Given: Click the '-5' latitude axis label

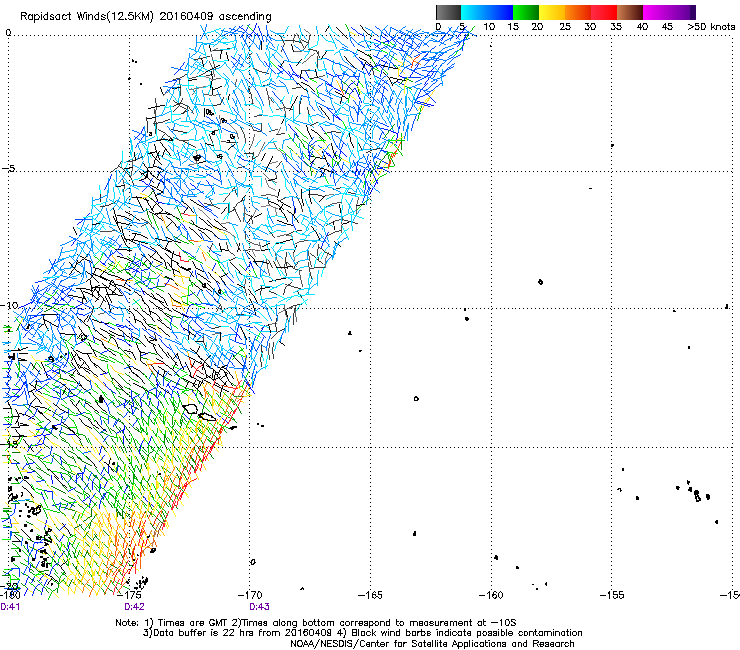Looking at the screenshot, I should tap(8, 169).
